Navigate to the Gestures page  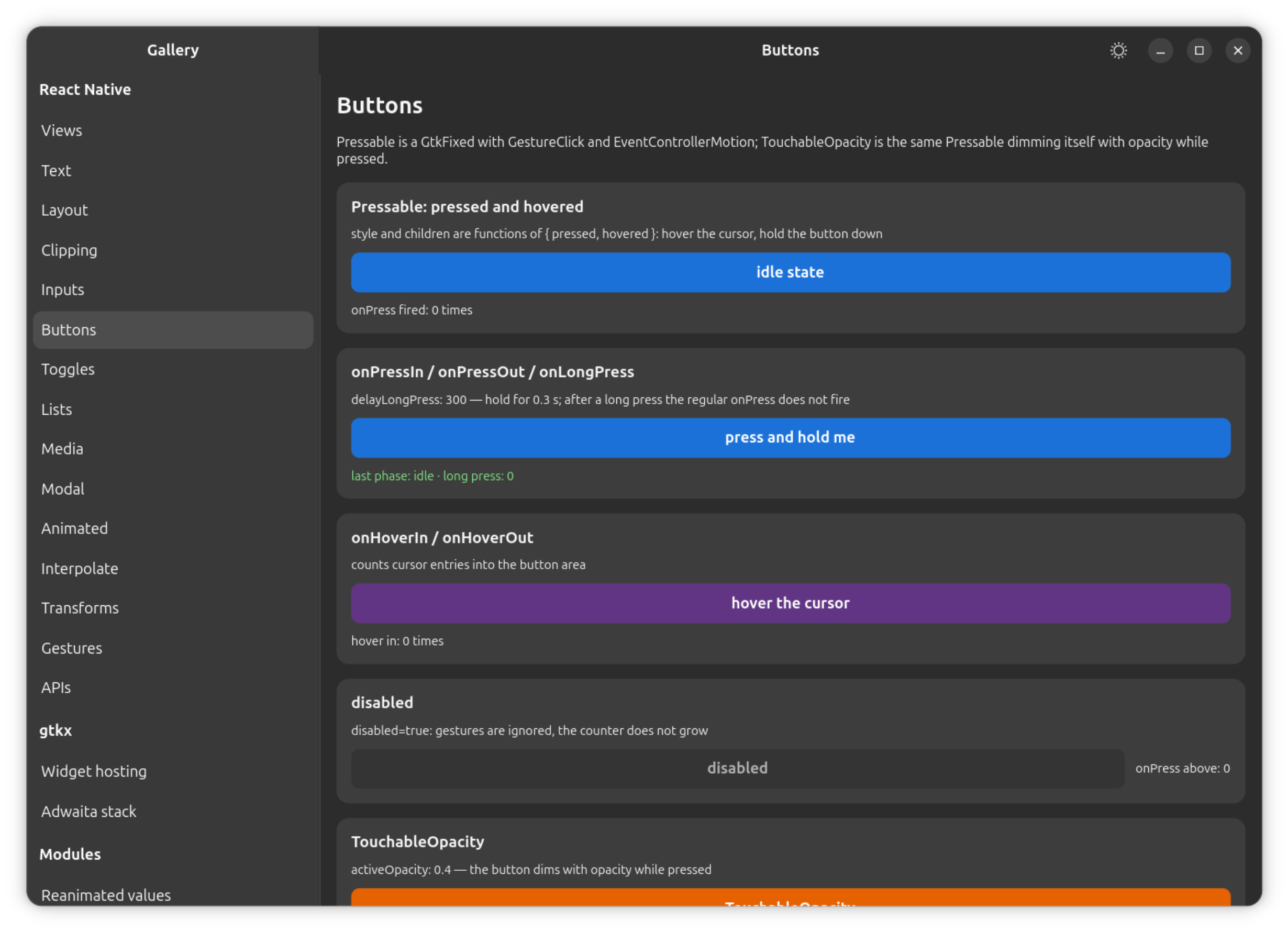pyautogui.click(x=173, y=648)
